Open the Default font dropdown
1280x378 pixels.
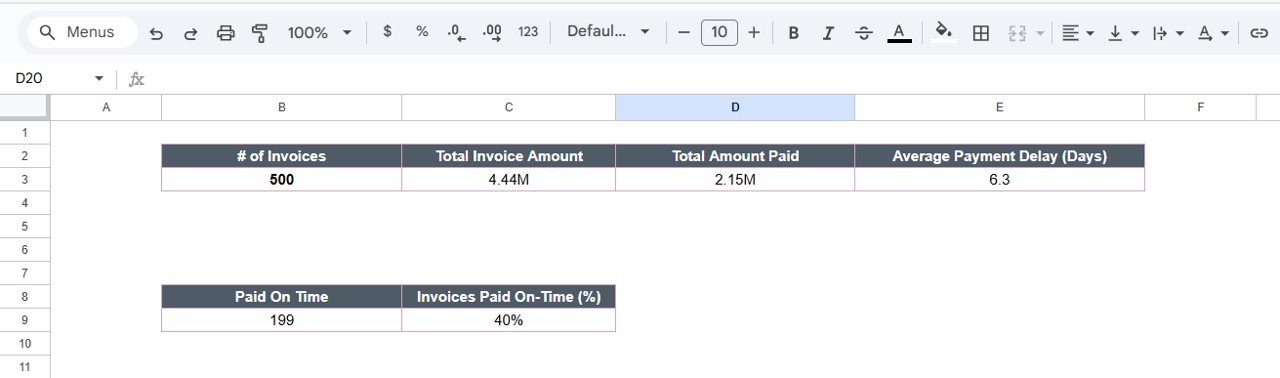[608, 32]
